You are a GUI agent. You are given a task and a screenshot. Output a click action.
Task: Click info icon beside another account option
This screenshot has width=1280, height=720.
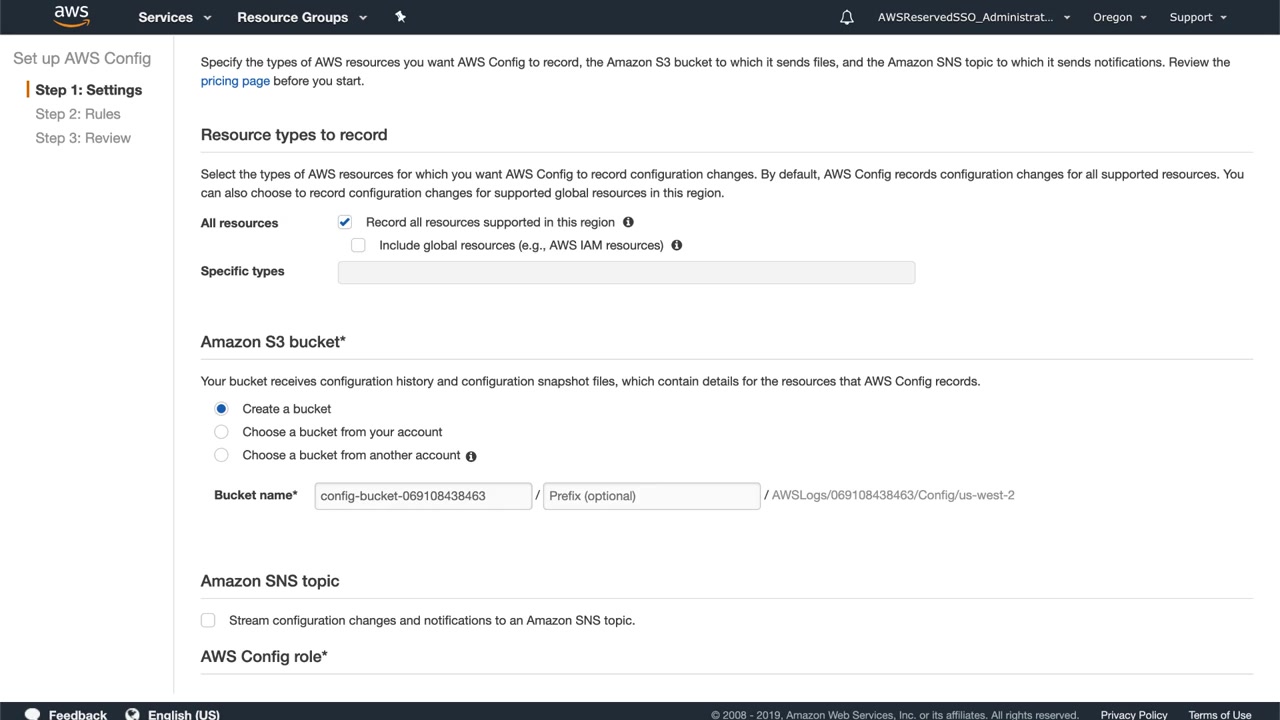(471, 456)
